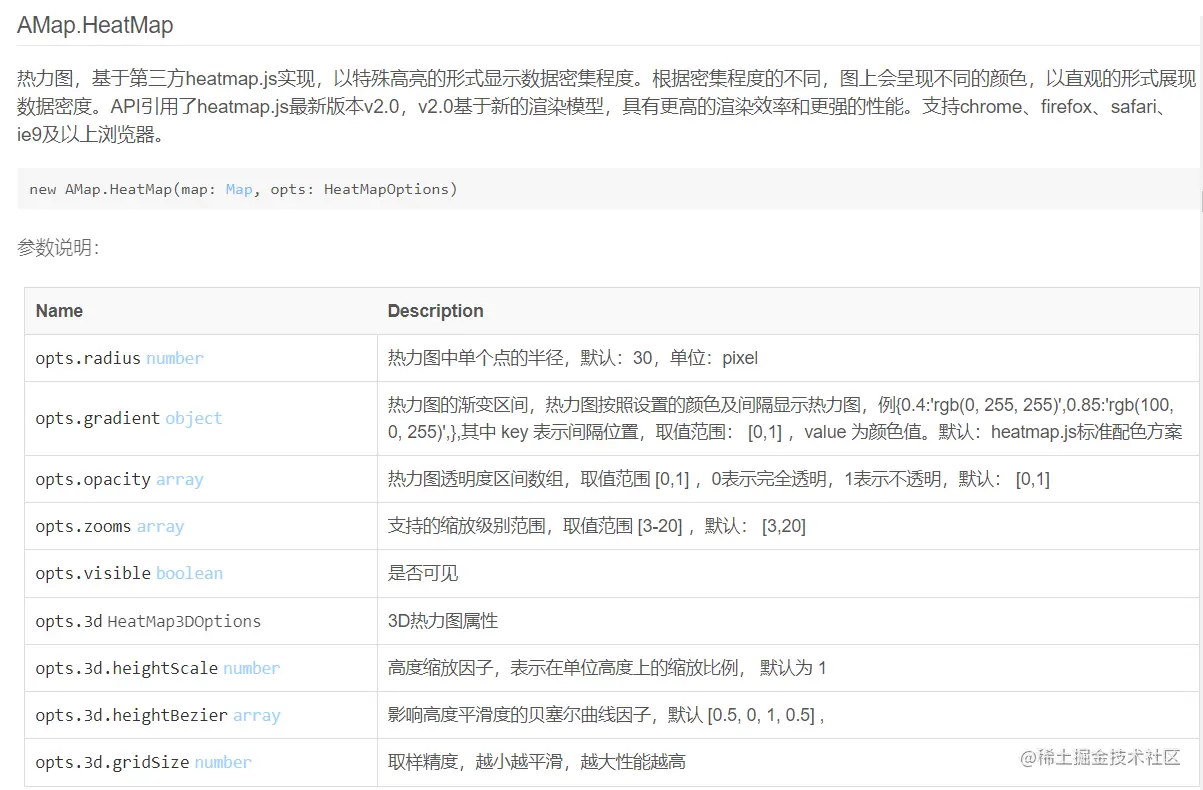Click the number type link for opts.radius
The width and height of the screenshot is (1203, 790).
click(175, 358)
